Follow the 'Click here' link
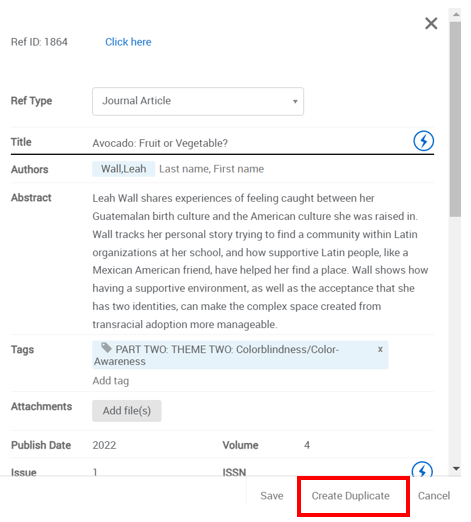The height and width of the screenshot is (522, 471). pyautogui.click(x=128, y=42)
